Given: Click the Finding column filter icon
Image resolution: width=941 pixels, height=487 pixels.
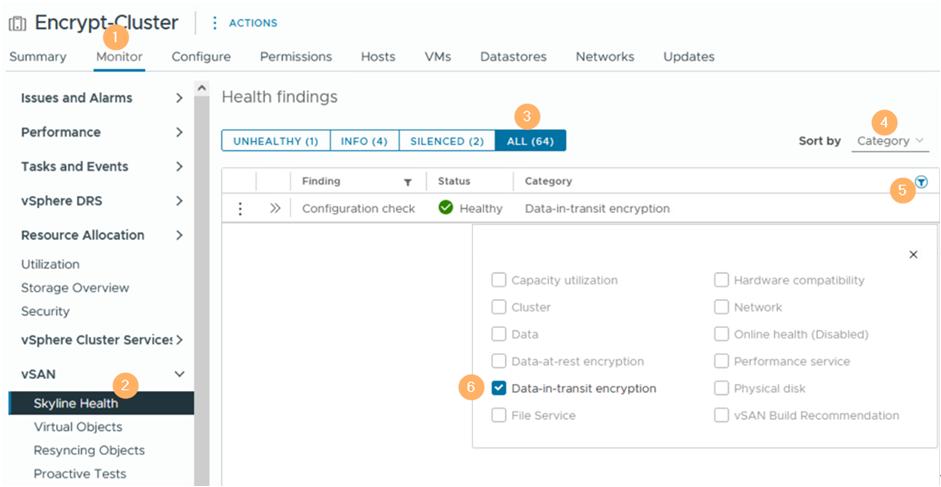Looking at the screenshot, I should click(408, 182).
